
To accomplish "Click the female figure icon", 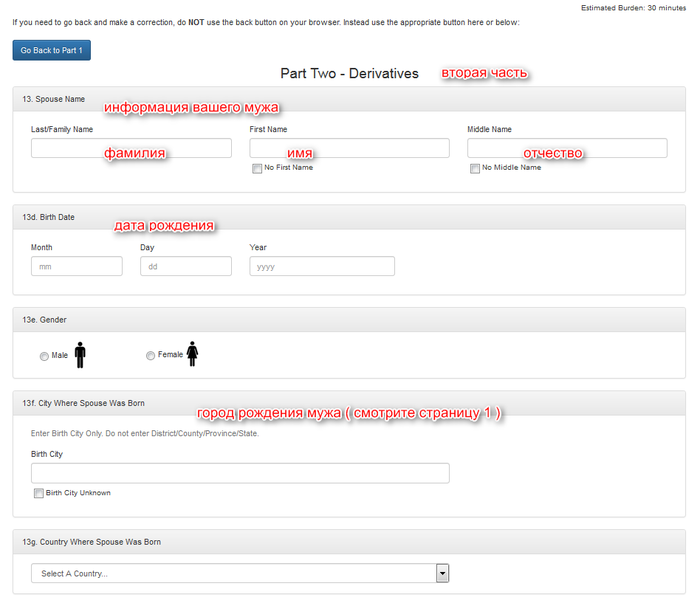I will click(x=192, y=354).
